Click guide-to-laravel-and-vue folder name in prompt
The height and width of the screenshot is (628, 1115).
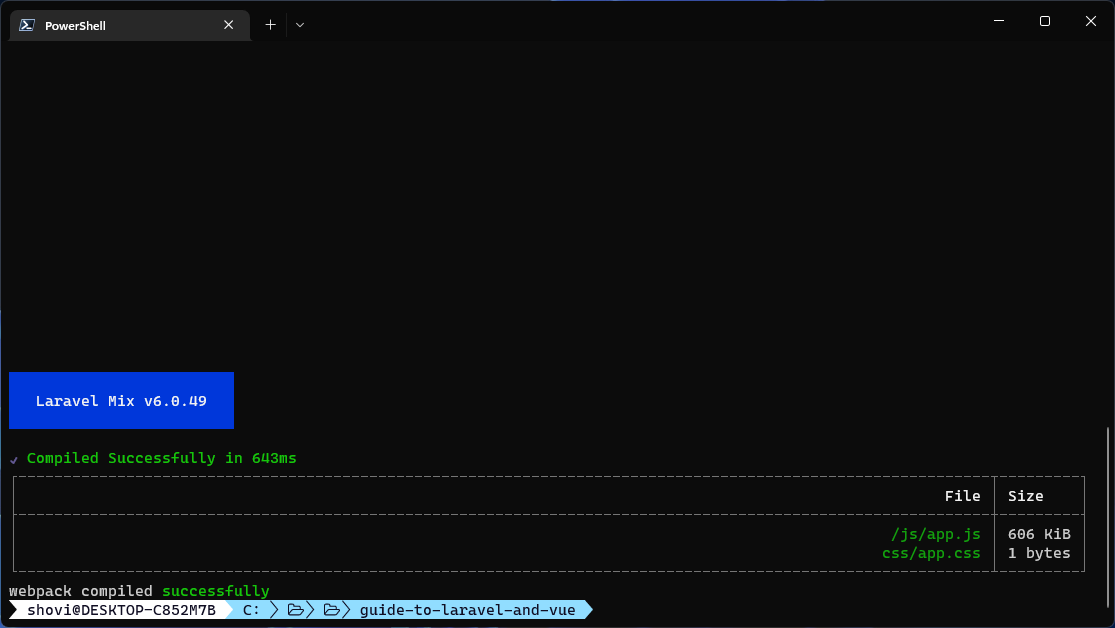[x=467, y=610]
